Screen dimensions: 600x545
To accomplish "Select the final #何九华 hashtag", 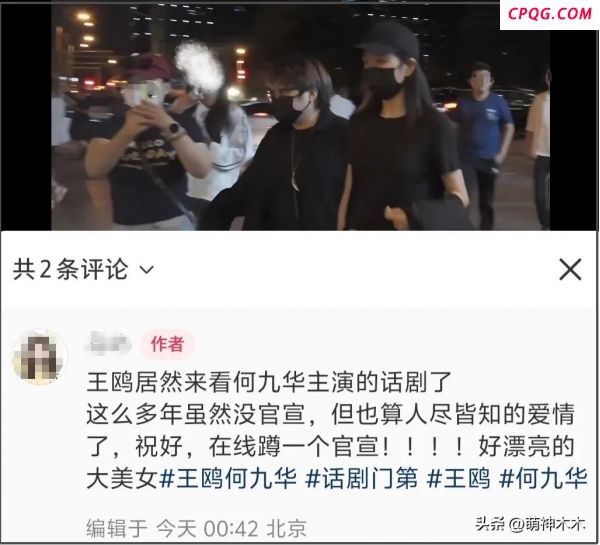I will coord(543,478).
